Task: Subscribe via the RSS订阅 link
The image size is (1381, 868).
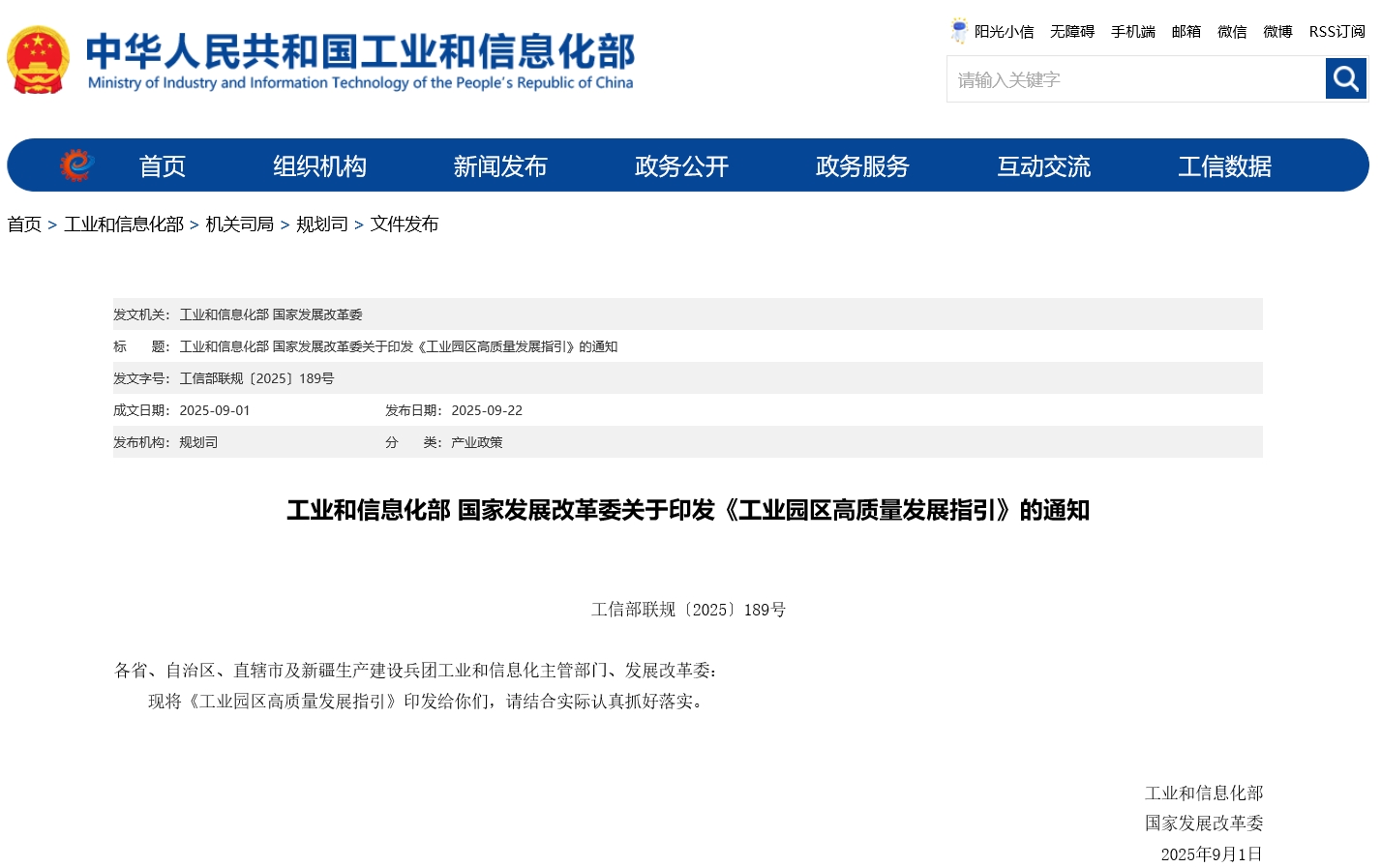Action: coord(1336,32)
